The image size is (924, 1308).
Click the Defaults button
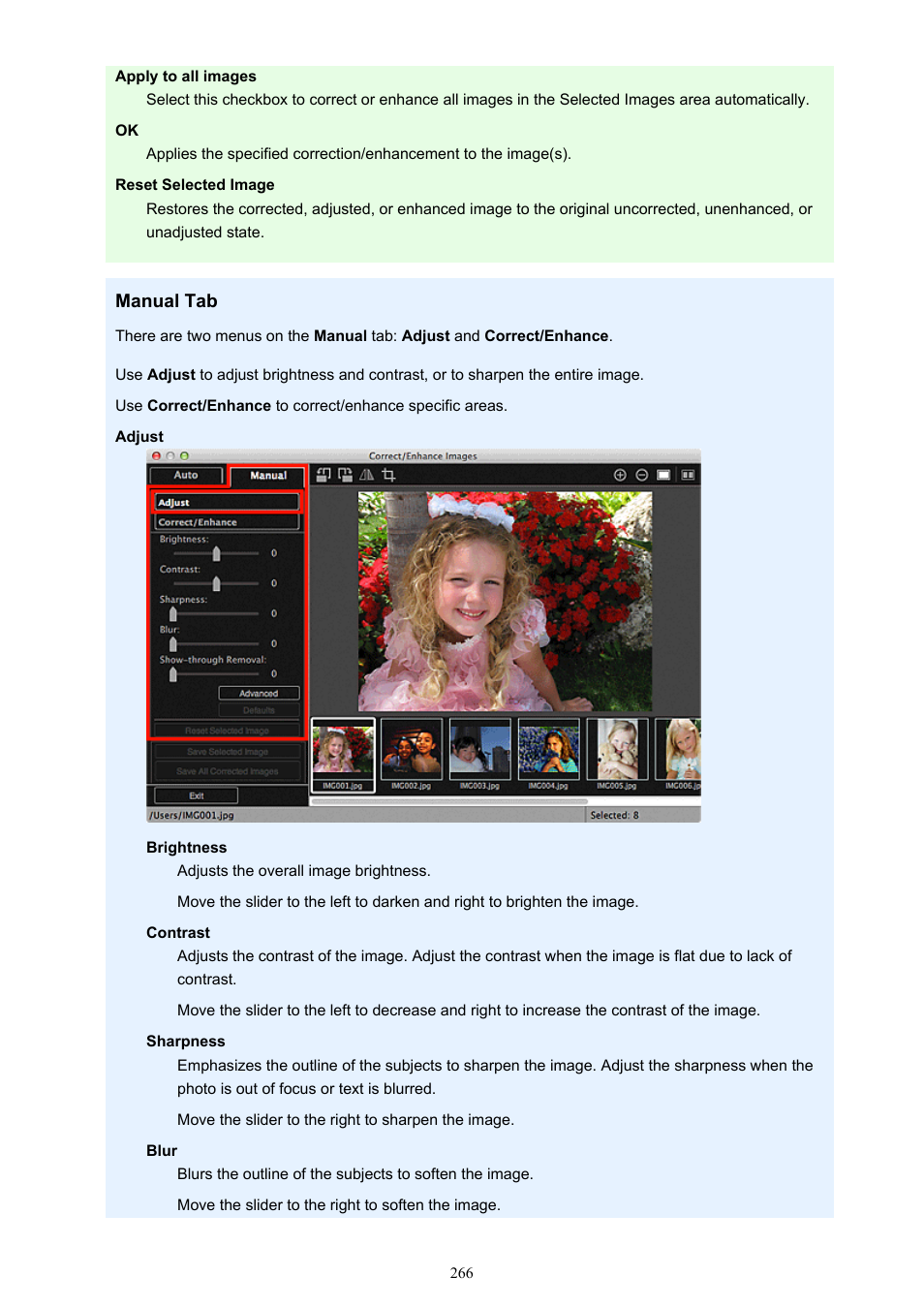click(259, 710)
